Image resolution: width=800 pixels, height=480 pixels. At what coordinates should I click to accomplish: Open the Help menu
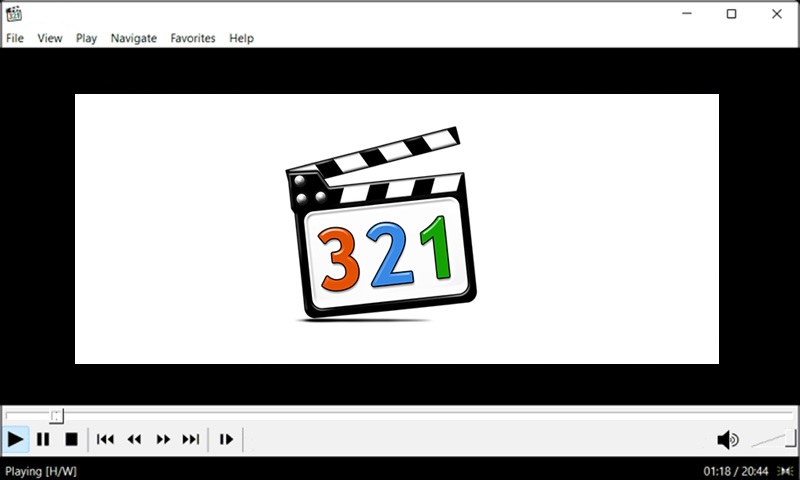click(x=241, y=38)
